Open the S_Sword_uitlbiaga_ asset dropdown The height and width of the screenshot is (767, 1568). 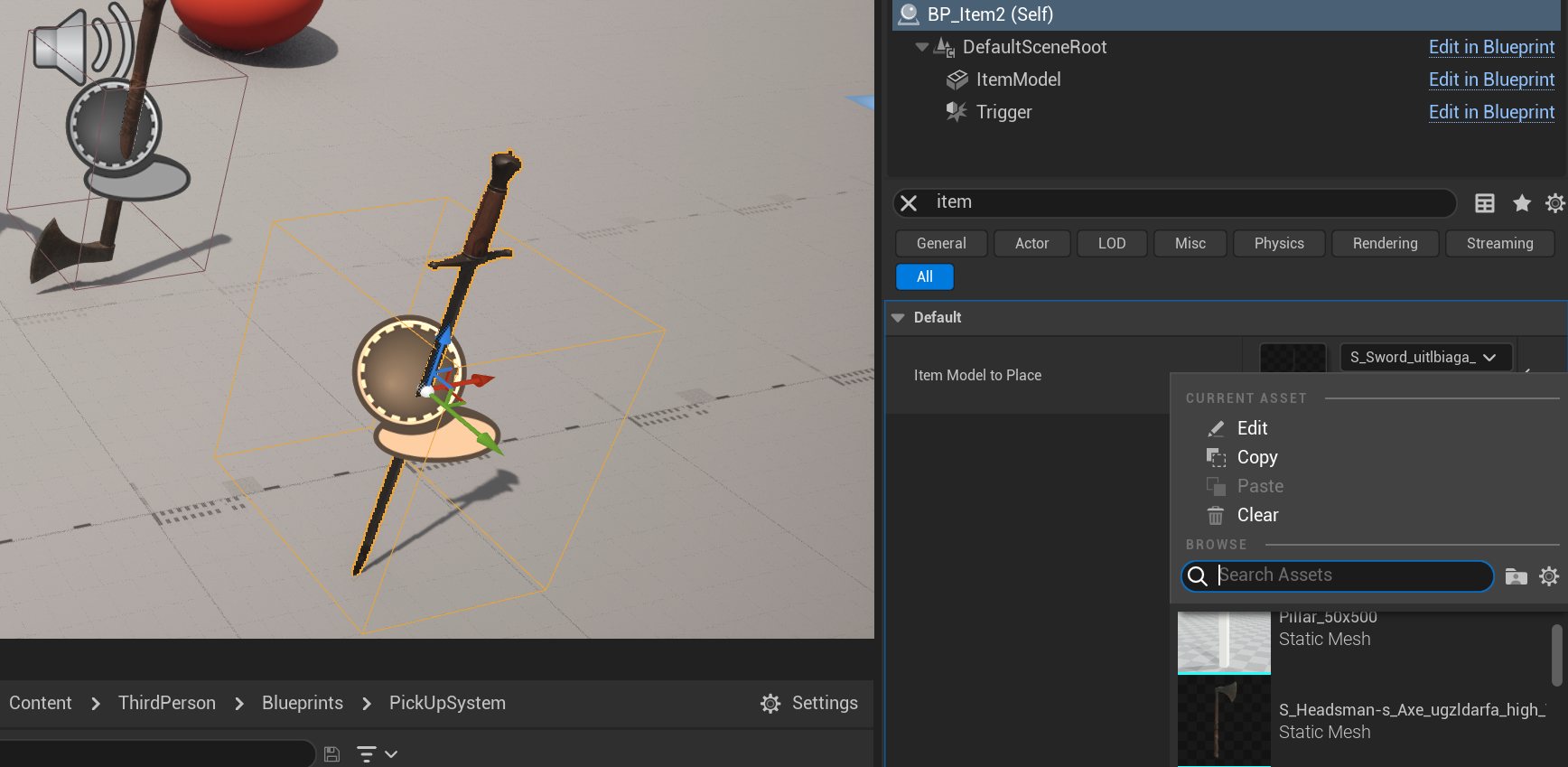(1425, 358)
